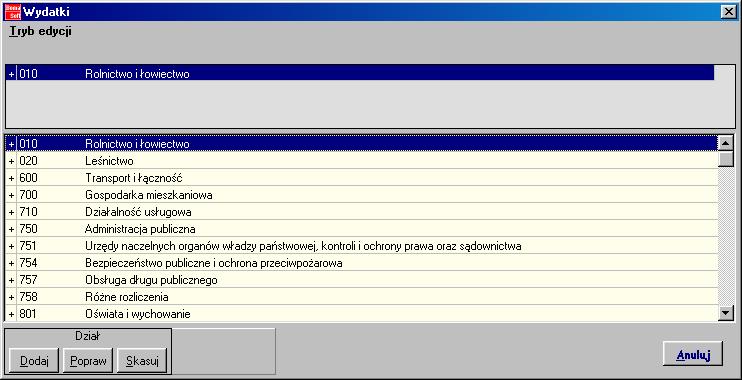Expand the 010 plus sign in upper panel
This screenshot has height=380, width=742.
(11, 74)
